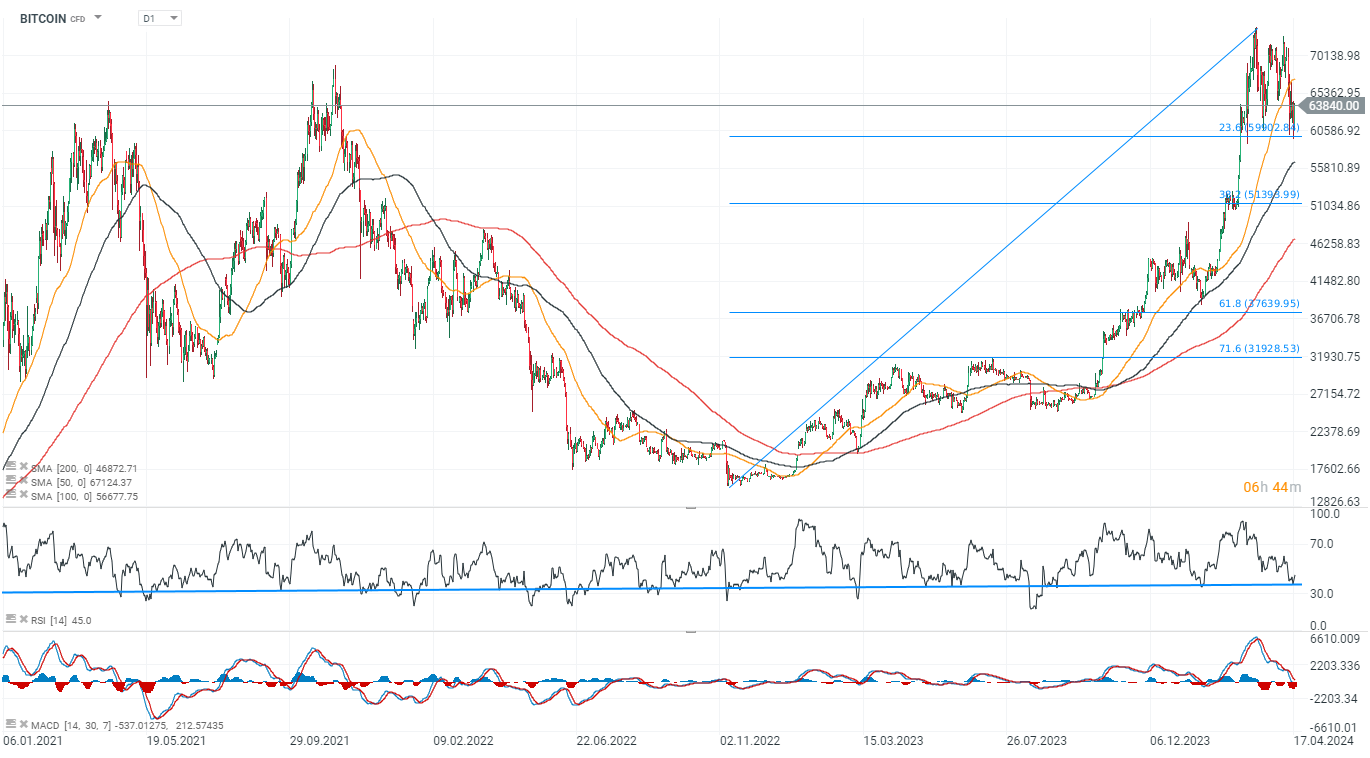Click the -2203.34 value on the MACD axis

(x=1334, y=698)
